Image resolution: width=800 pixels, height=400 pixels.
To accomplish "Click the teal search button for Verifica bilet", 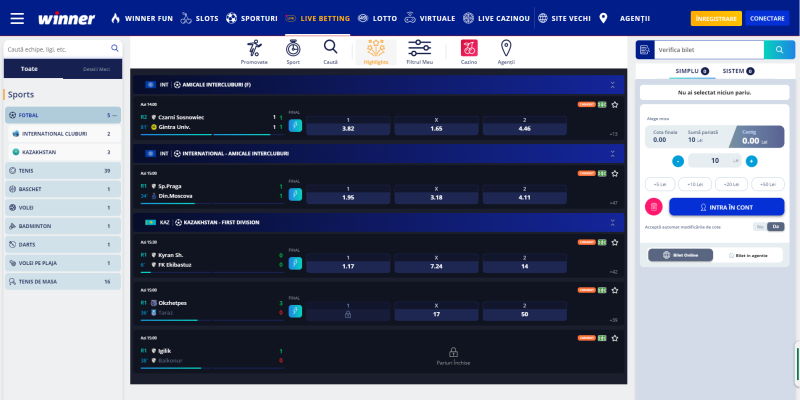I will pyautogui.click(x=779, y=50).
